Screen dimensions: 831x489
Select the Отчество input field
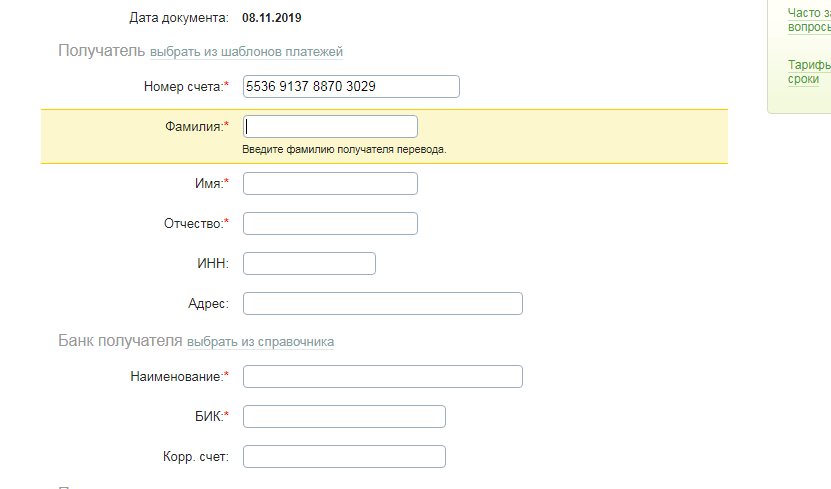pyautogui.click(x=330, y=223)
